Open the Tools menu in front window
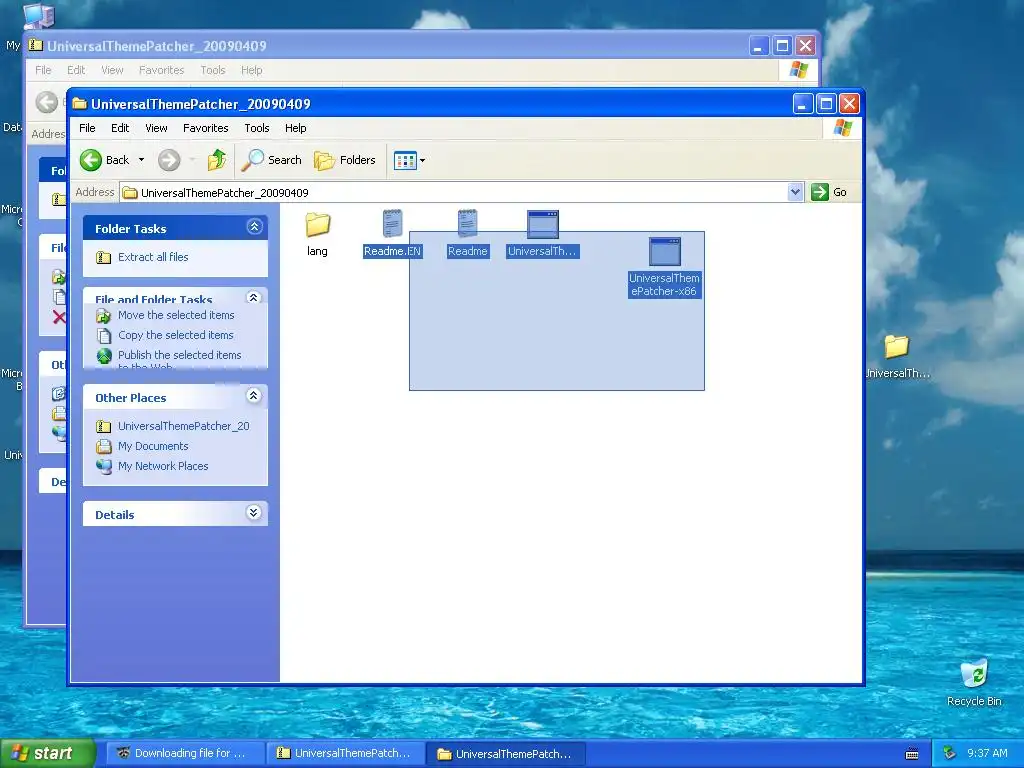Screen dimensions: 1024x768 [x=257, y=128]
